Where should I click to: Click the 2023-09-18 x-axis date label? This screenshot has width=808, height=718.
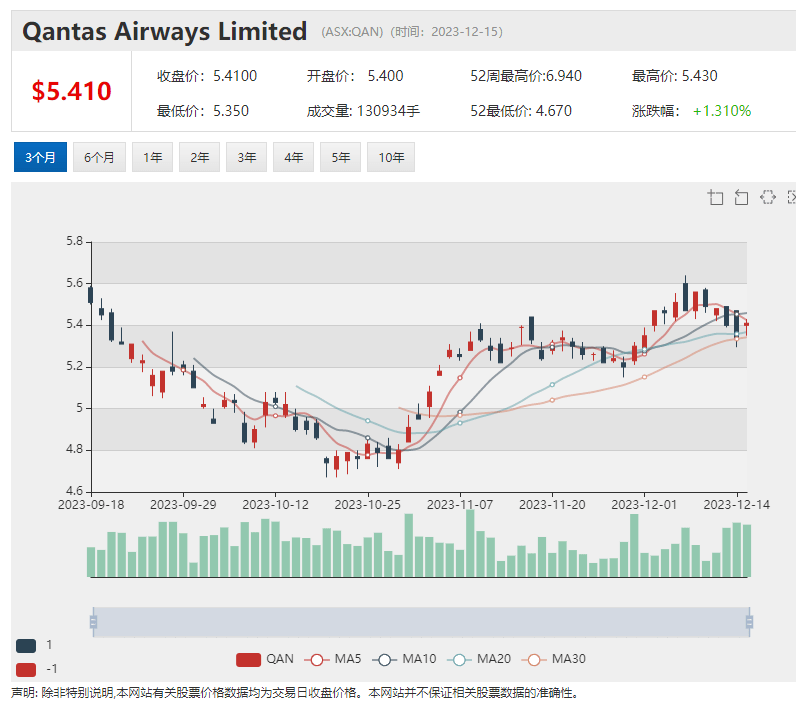point(91,505)
